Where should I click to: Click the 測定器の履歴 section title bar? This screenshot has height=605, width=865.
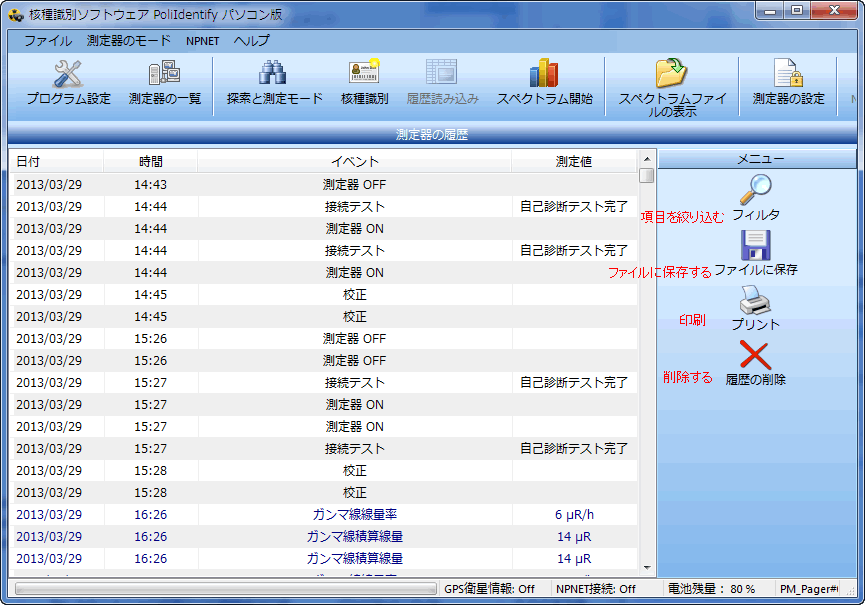coord(432,135)
